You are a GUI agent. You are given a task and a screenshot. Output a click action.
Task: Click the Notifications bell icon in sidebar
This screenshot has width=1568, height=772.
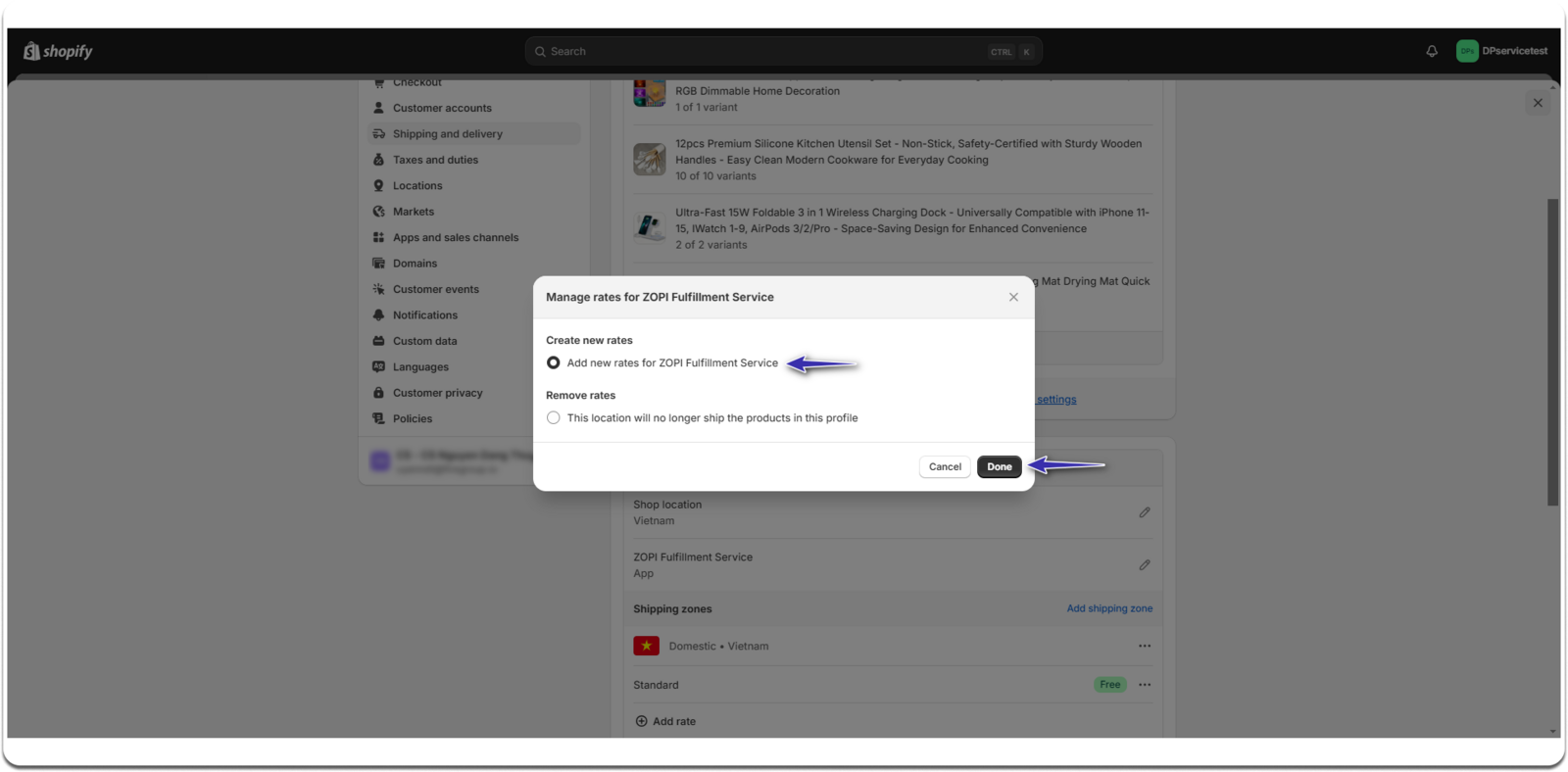pyautogui.click(x=378, y=315)
